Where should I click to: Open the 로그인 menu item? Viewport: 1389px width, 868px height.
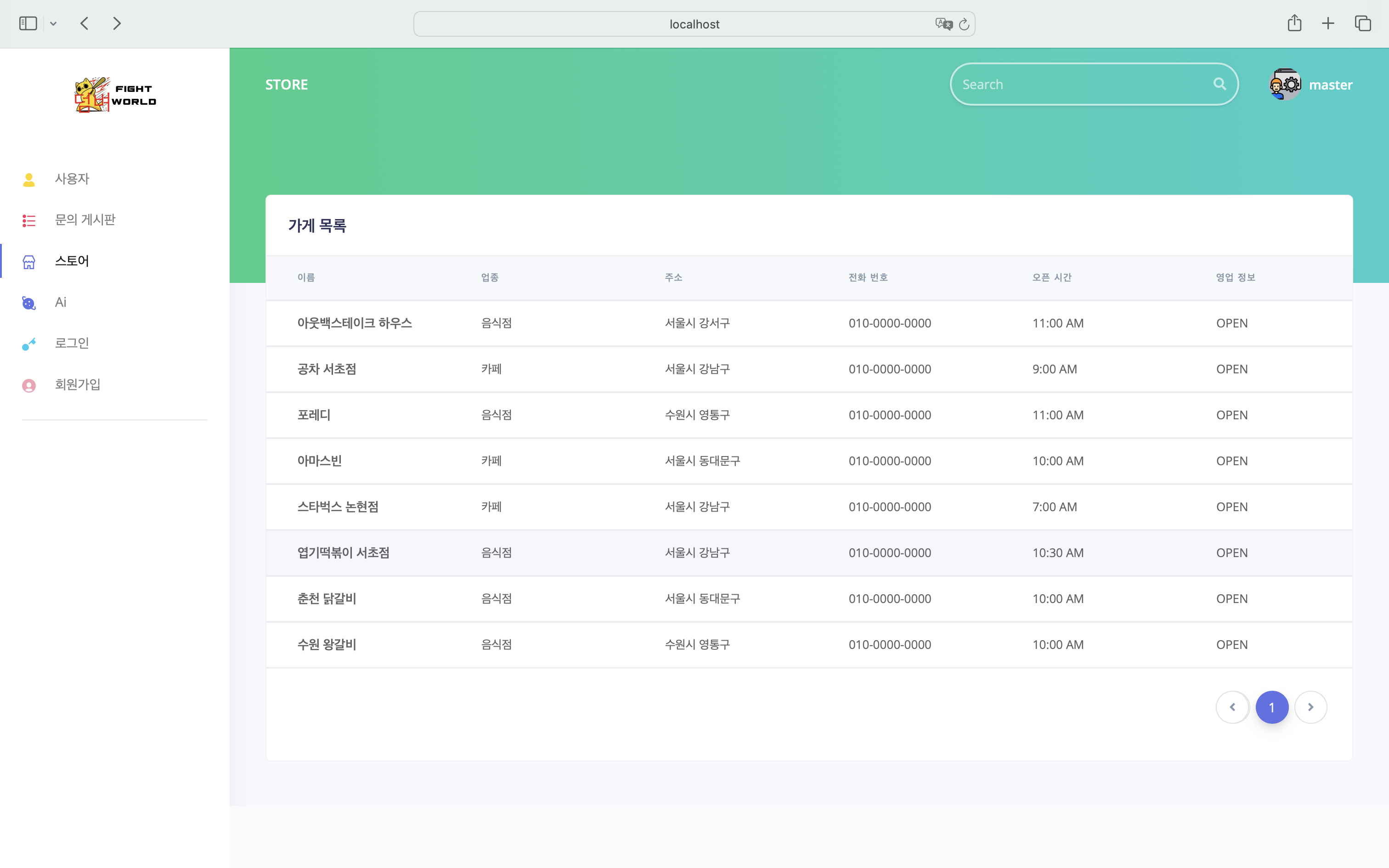(72, 344)
